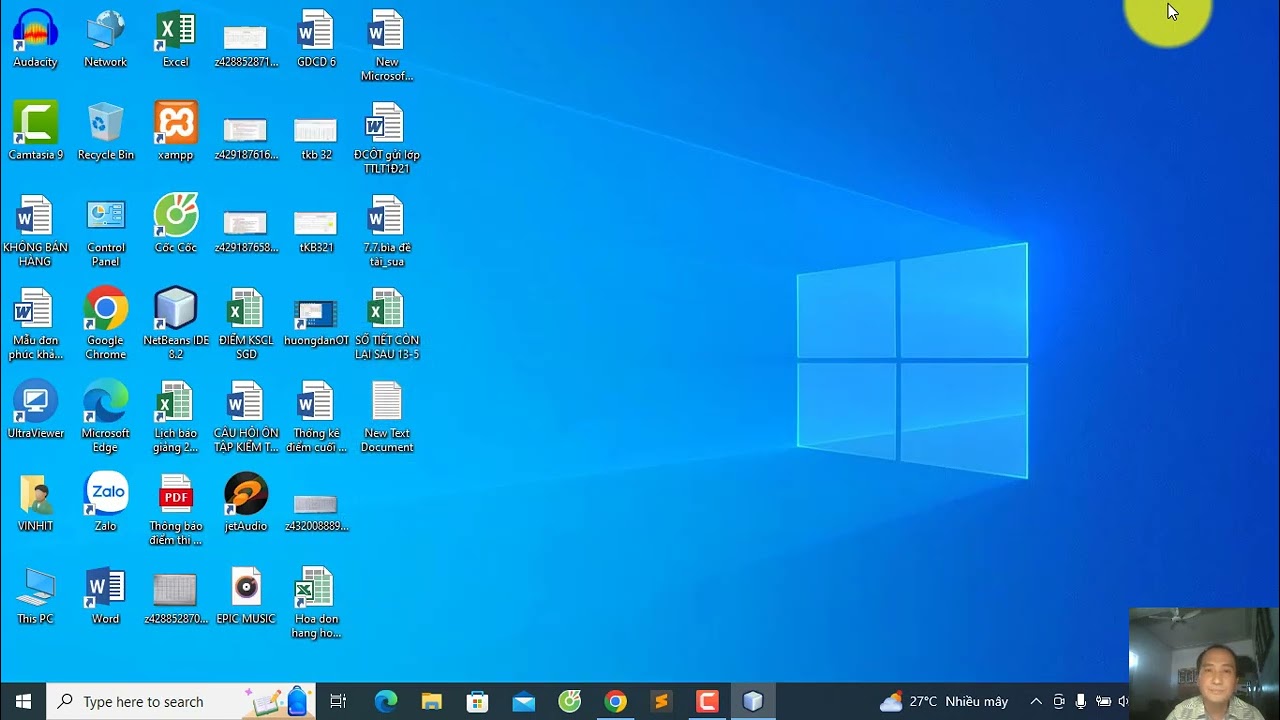This screenshot has height=720, width=1280.
Task: Select the tkb 32 file icon
Action: point(316,139)
